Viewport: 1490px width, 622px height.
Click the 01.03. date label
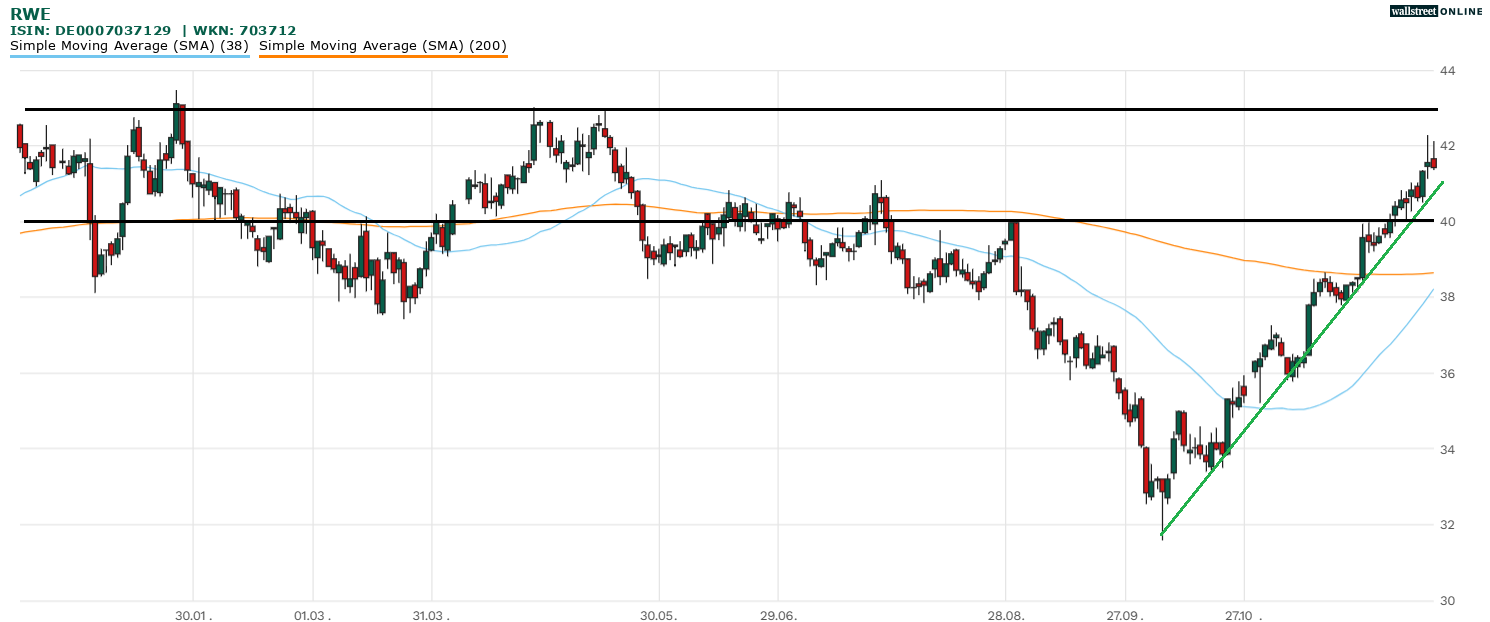click(311, 613)
